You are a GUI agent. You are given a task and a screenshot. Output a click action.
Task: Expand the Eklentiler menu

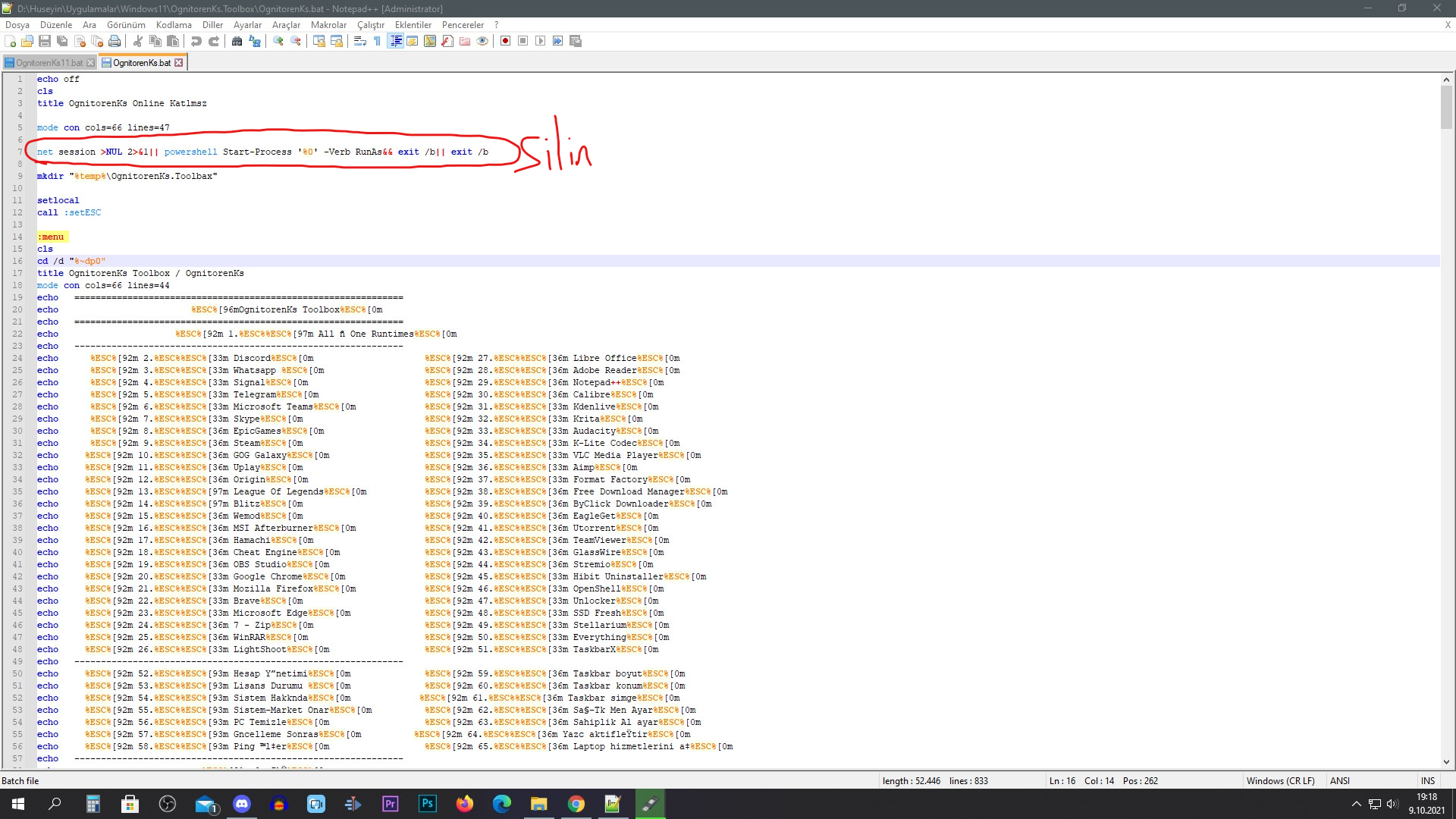pyautogui.click(x=413, y=25)
